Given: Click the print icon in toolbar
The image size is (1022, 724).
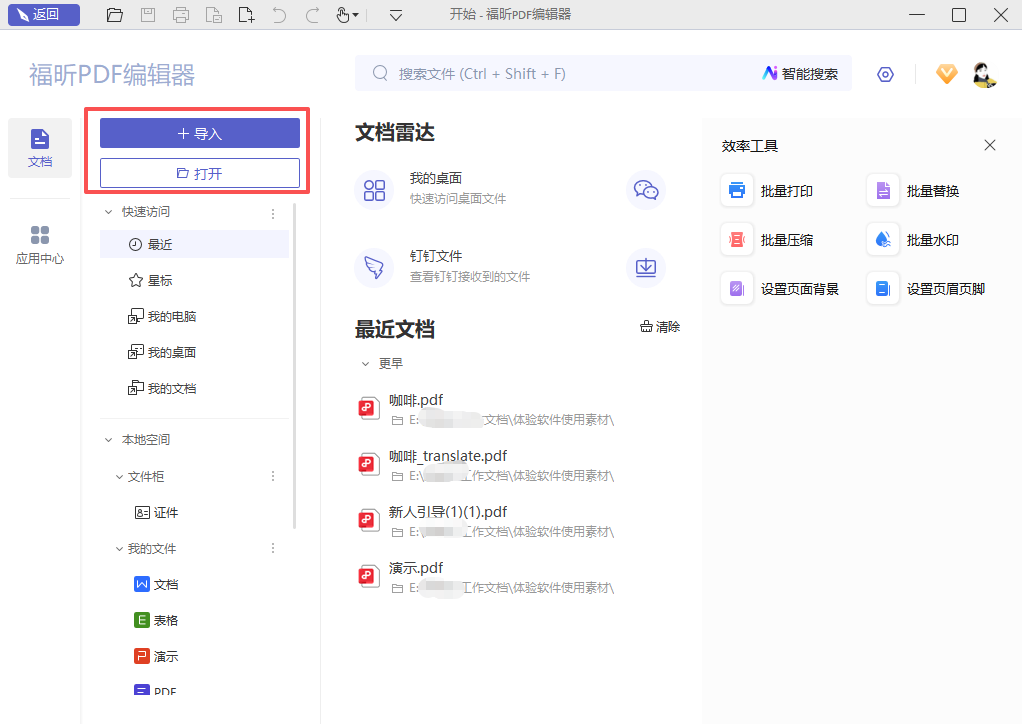Looking at the screenshot, I should coord(181,14).
